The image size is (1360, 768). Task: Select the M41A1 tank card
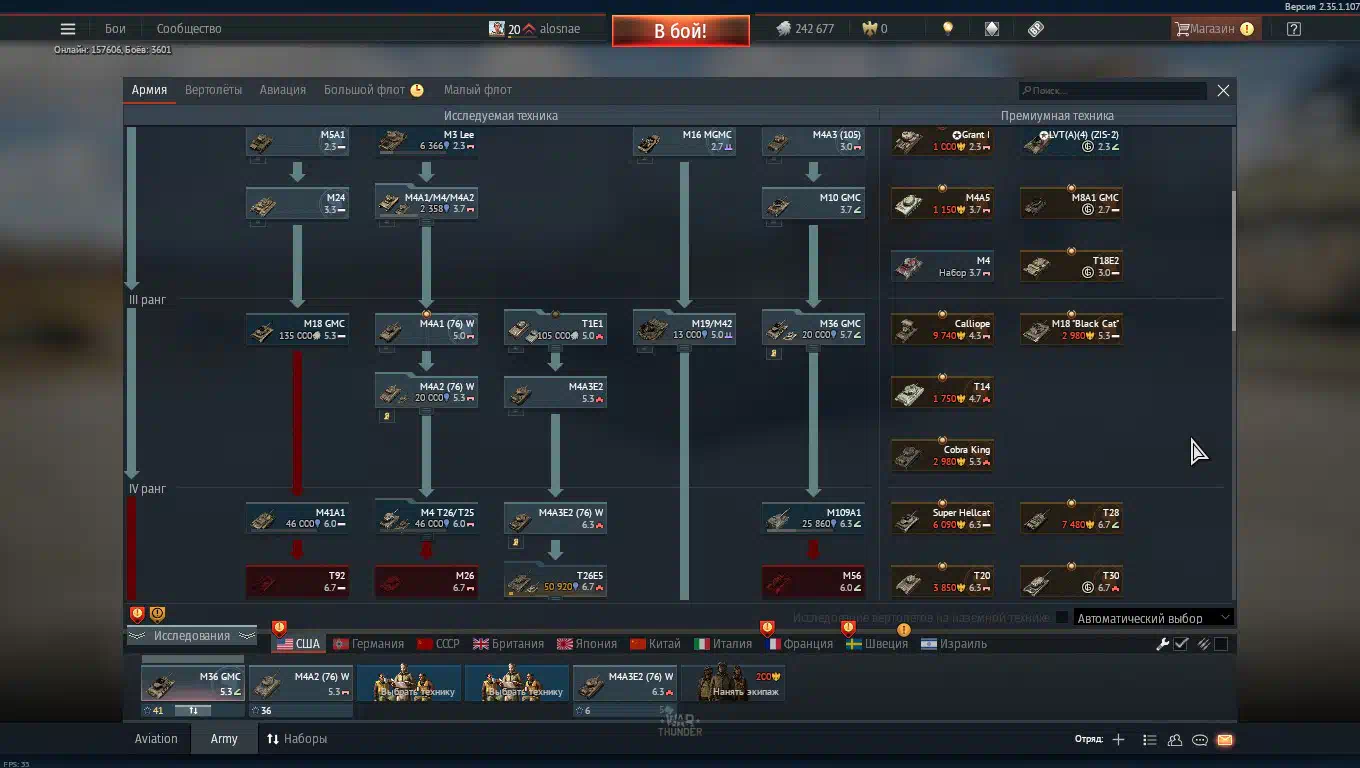pyautogui.click(x=297, y=519)
